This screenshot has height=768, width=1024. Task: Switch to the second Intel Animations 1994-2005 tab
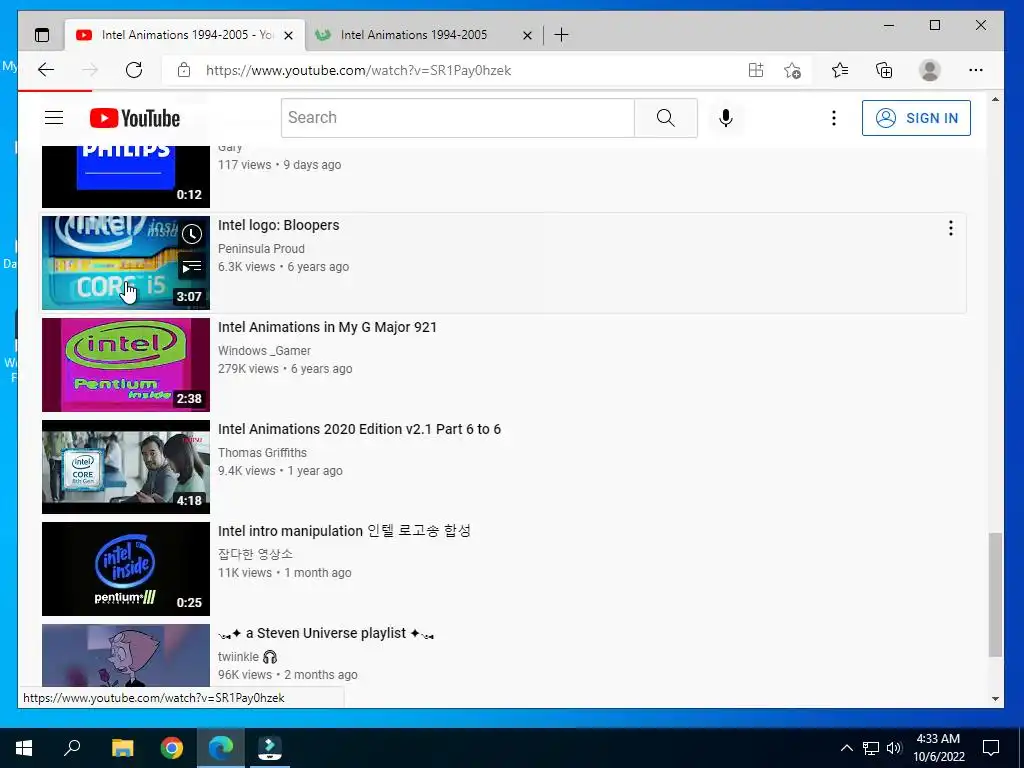[x=414, y=35]
